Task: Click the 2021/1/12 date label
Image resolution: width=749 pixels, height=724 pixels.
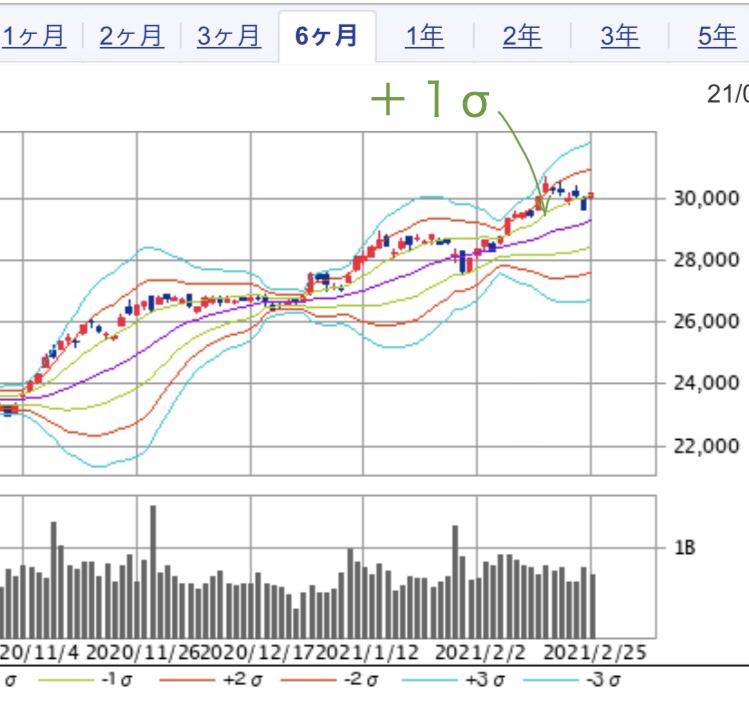Action: click(370, 652)
